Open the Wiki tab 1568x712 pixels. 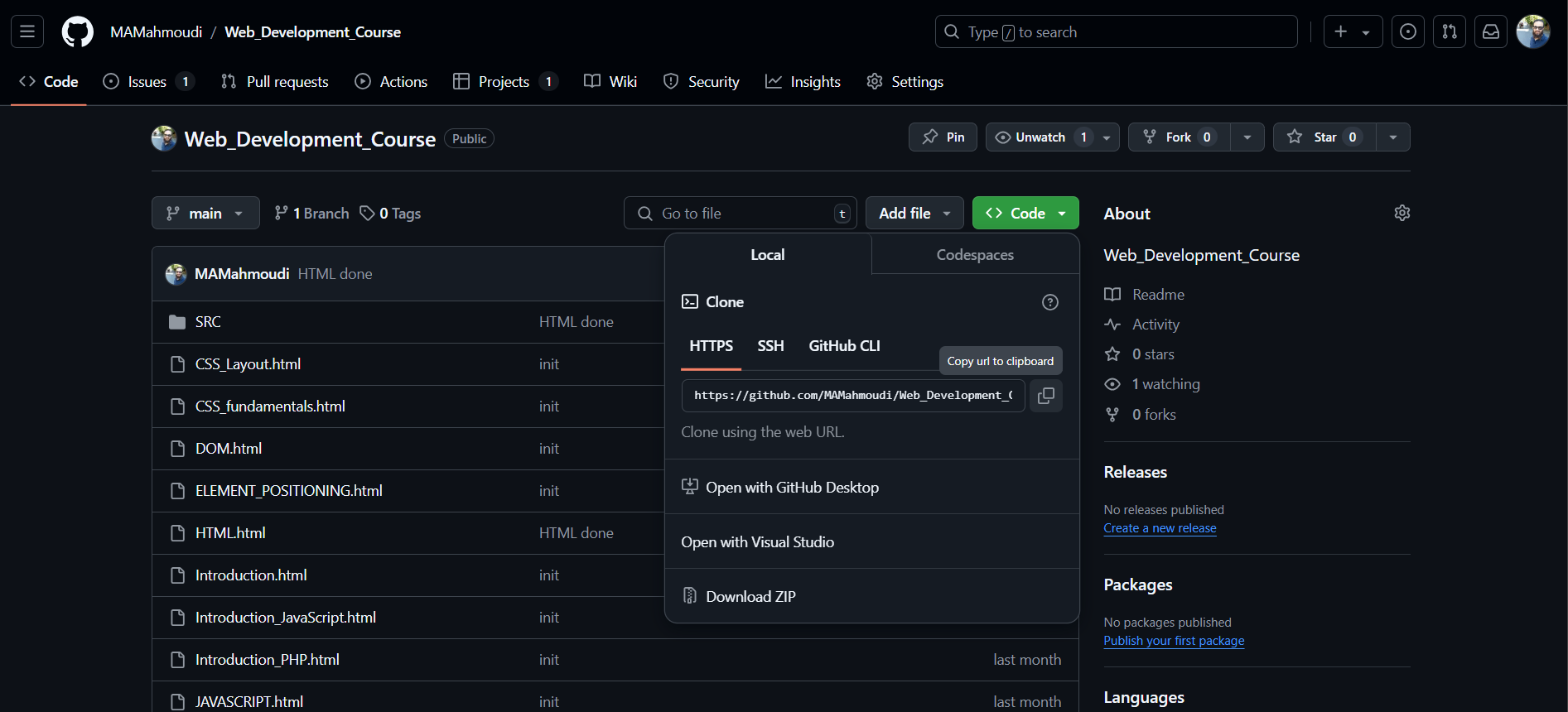[610, 82]
